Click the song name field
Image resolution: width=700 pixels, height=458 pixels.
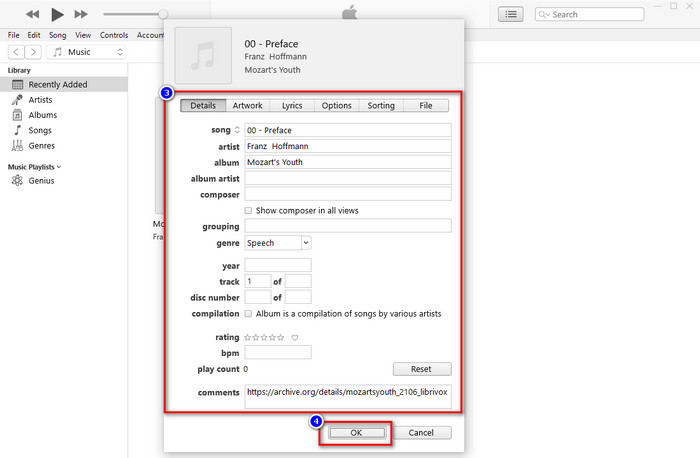[348, 130]
